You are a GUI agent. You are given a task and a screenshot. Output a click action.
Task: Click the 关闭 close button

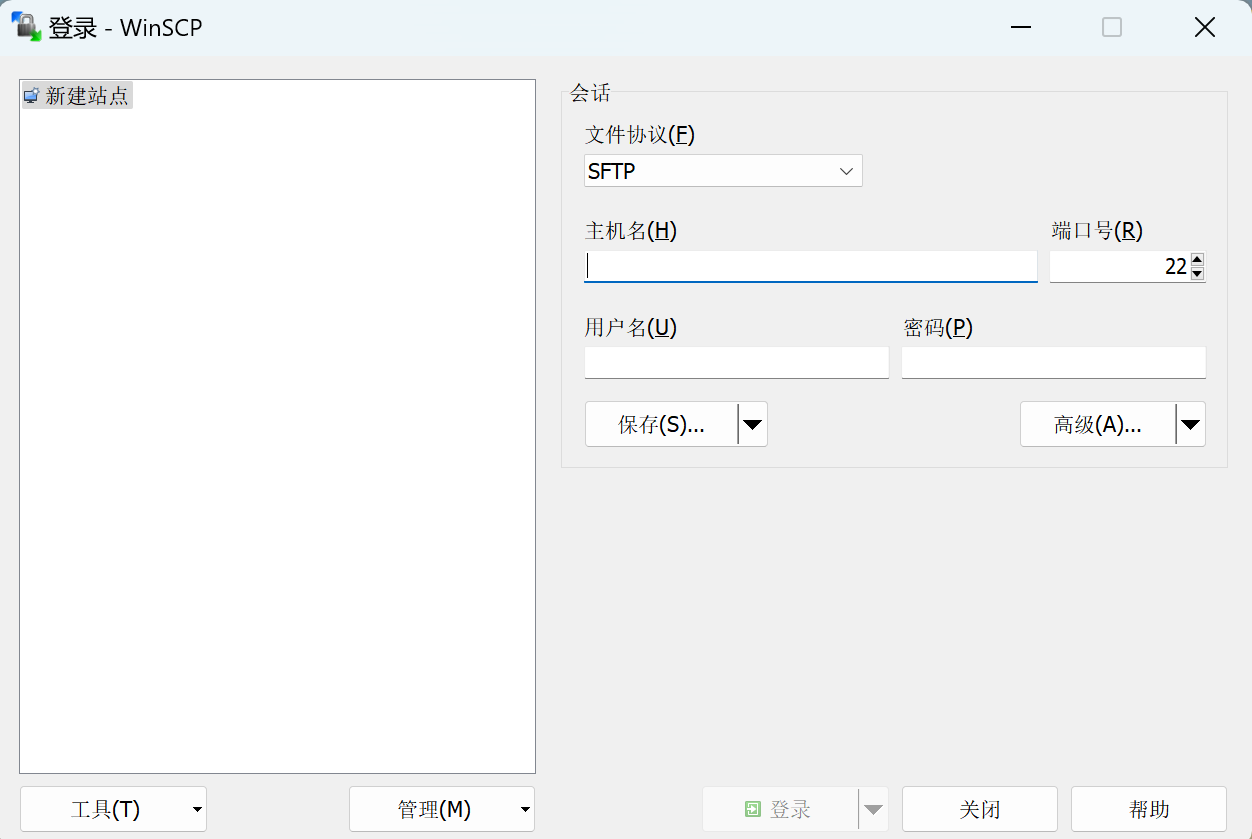pyautogui.click(x=980, y=809)
